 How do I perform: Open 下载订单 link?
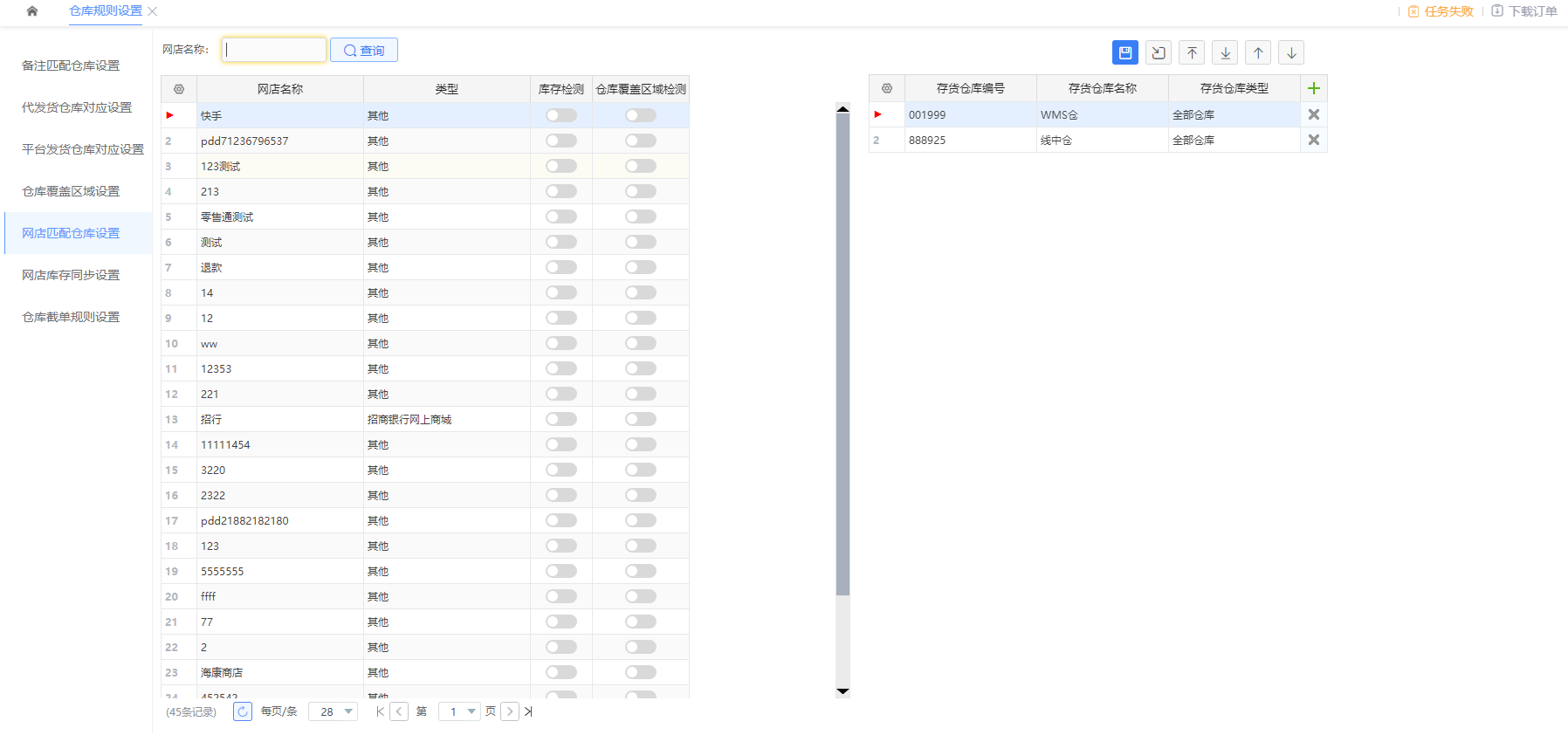tap(1524, 11)
